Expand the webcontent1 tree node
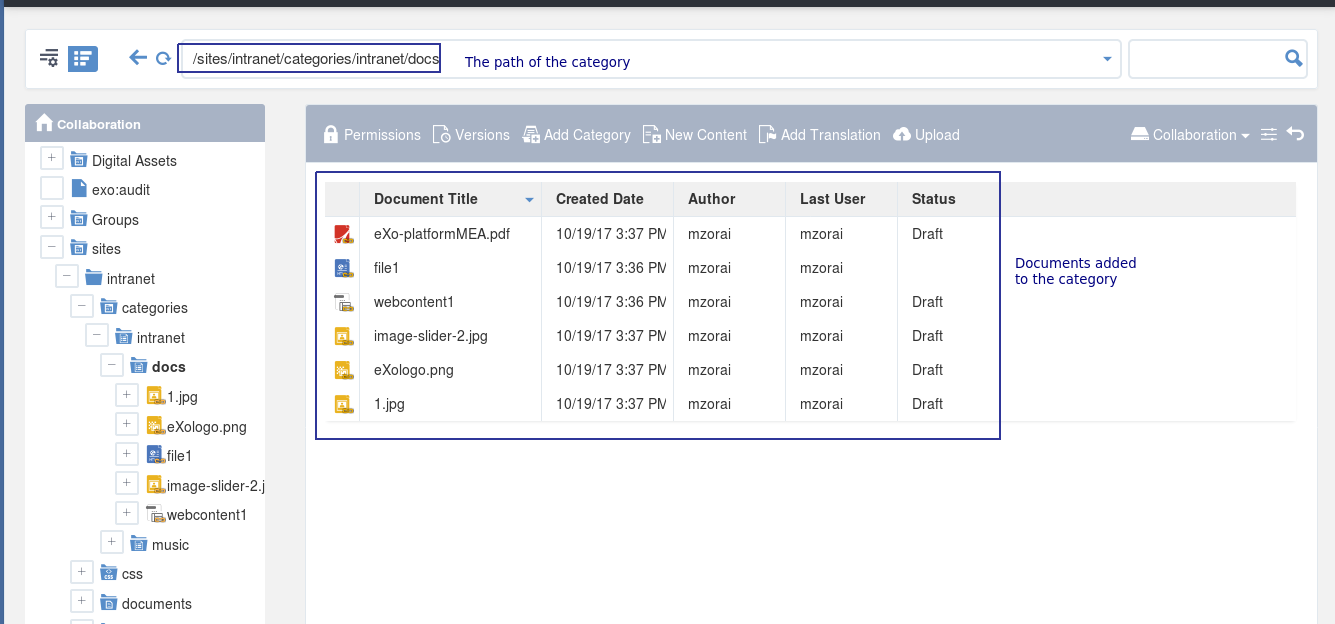This screenshot has width=1335, height=624. pos(126,513)
